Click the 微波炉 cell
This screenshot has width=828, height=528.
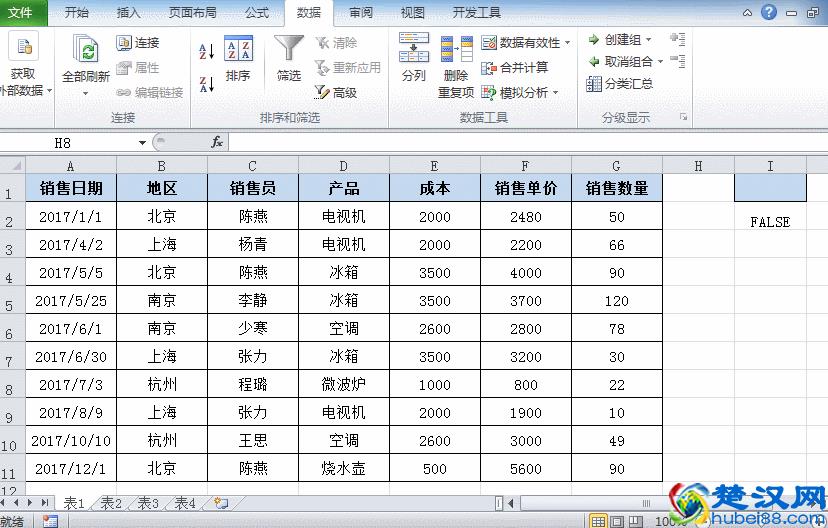coord(344,384)
